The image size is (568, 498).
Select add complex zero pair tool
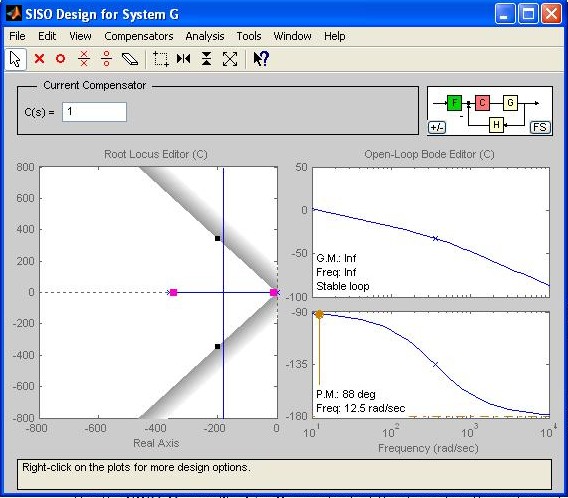pyautogui.click(x=106, y=59)
